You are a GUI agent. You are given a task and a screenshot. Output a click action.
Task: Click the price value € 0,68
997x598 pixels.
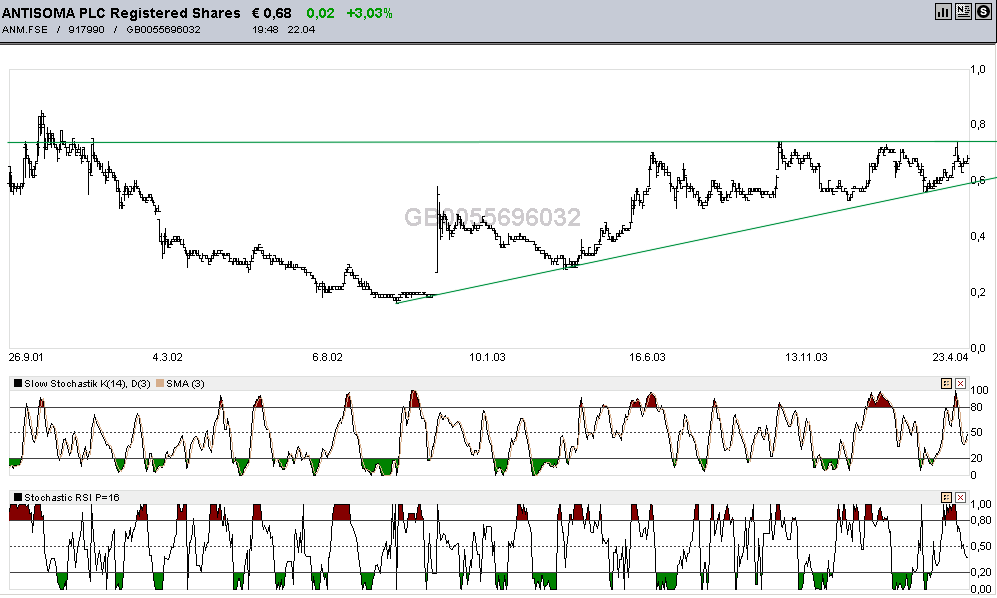272,13
